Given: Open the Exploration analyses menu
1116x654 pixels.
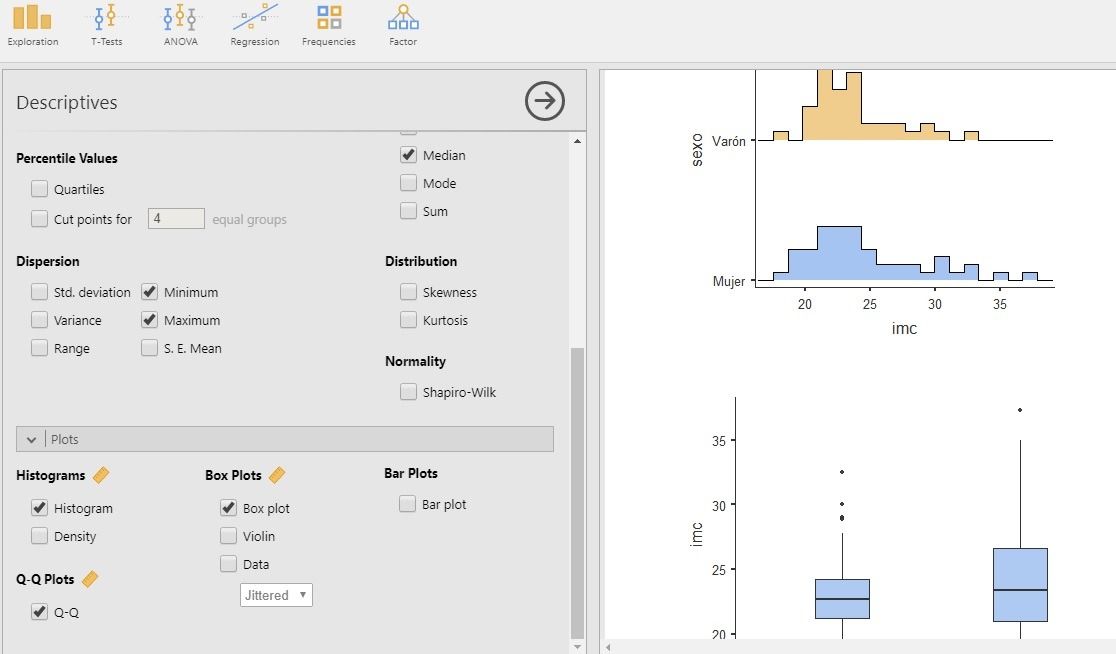Looking at the screenshot, I should click(x=32, y=25).
